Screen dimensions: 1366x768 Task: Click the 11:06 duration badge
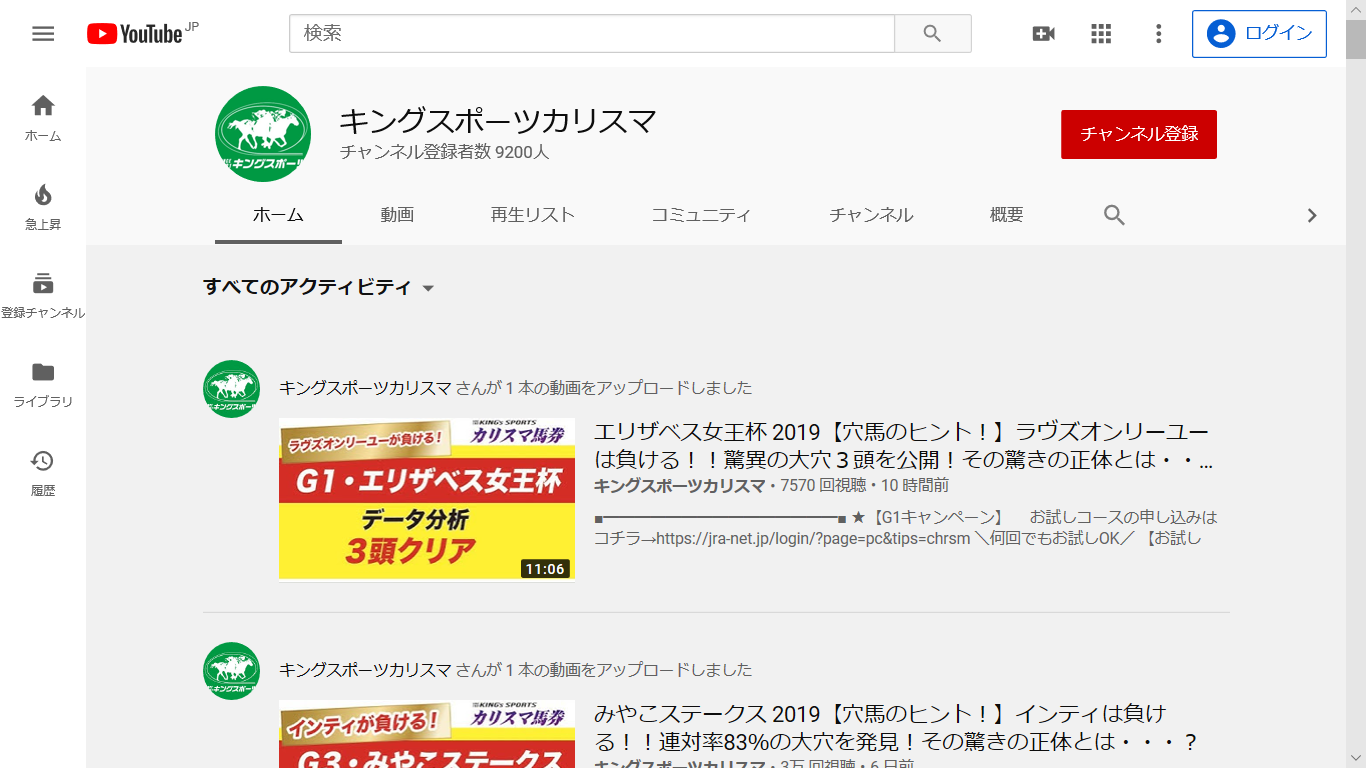pyautogui.click(x=545, y=569)
